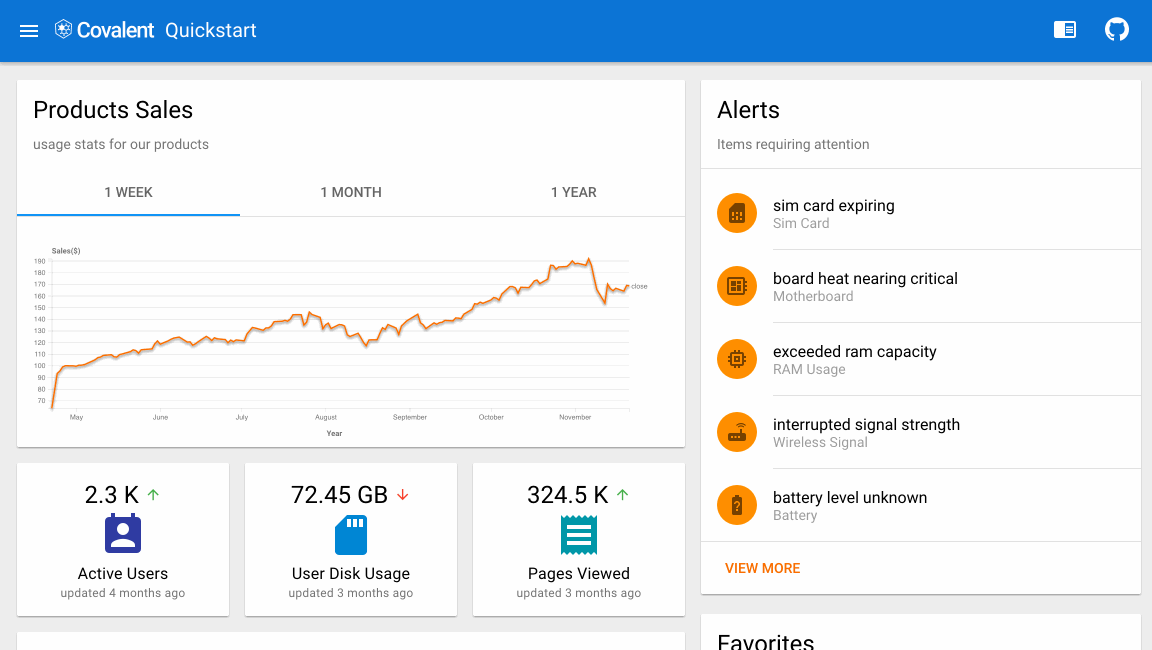The image size is (1152, 650).
Task: Click the wireless signal alert icon
Action: click(737, 432)
